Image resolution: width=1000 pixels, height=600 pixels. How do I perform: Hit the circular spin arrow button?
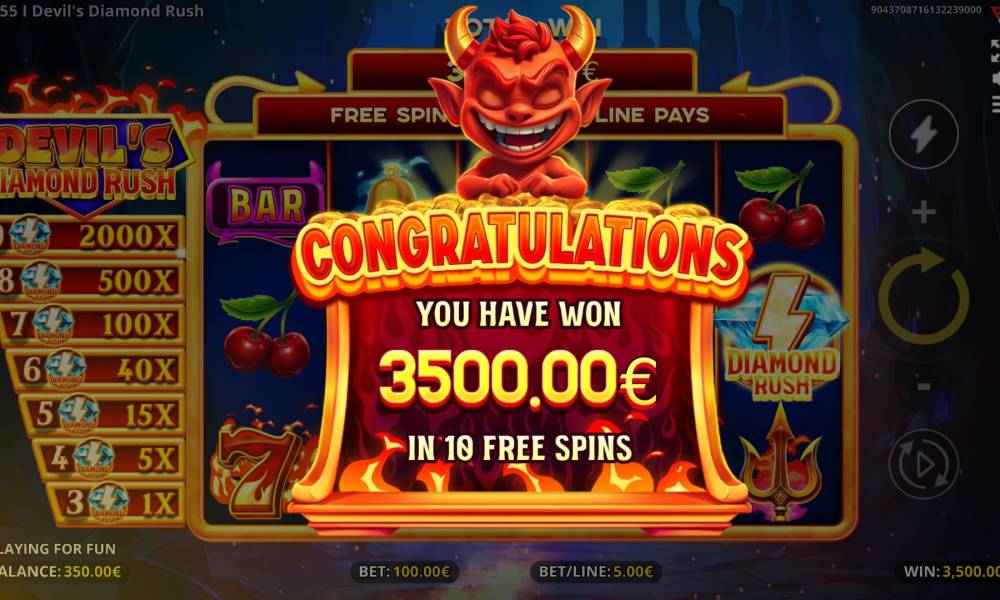tap(923, 297)
